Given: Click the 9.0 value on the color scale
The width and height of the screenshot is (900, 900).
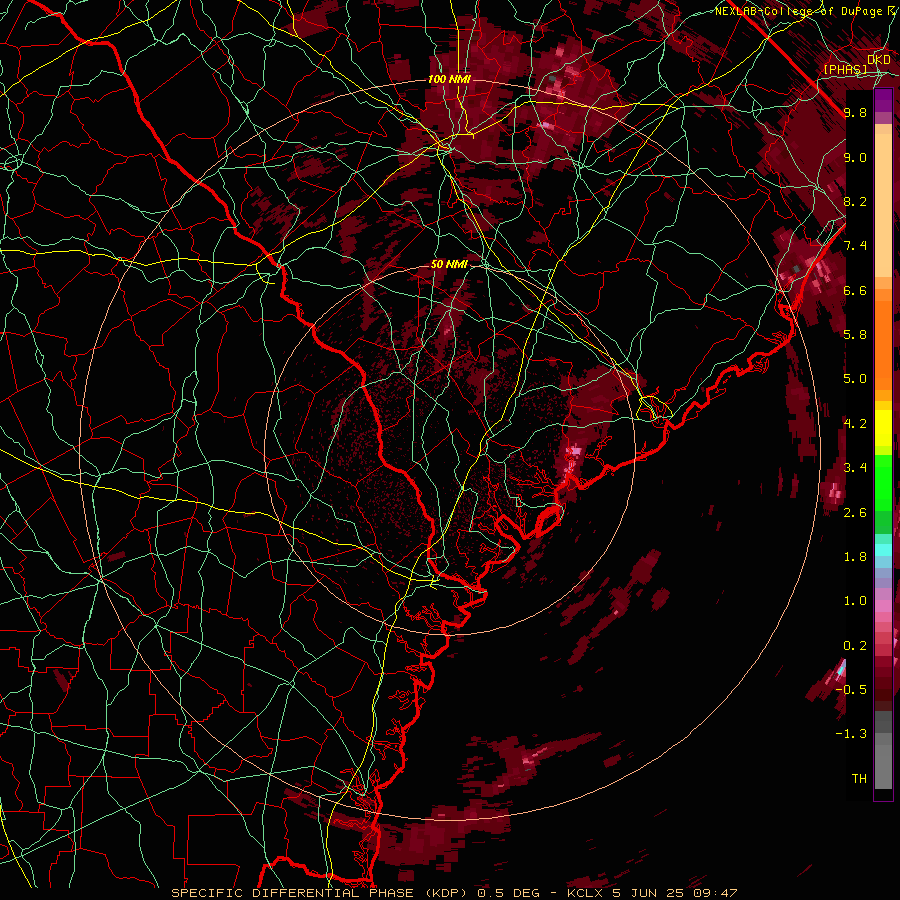Looking at the screenshot, I should click(x=855, y=157).
